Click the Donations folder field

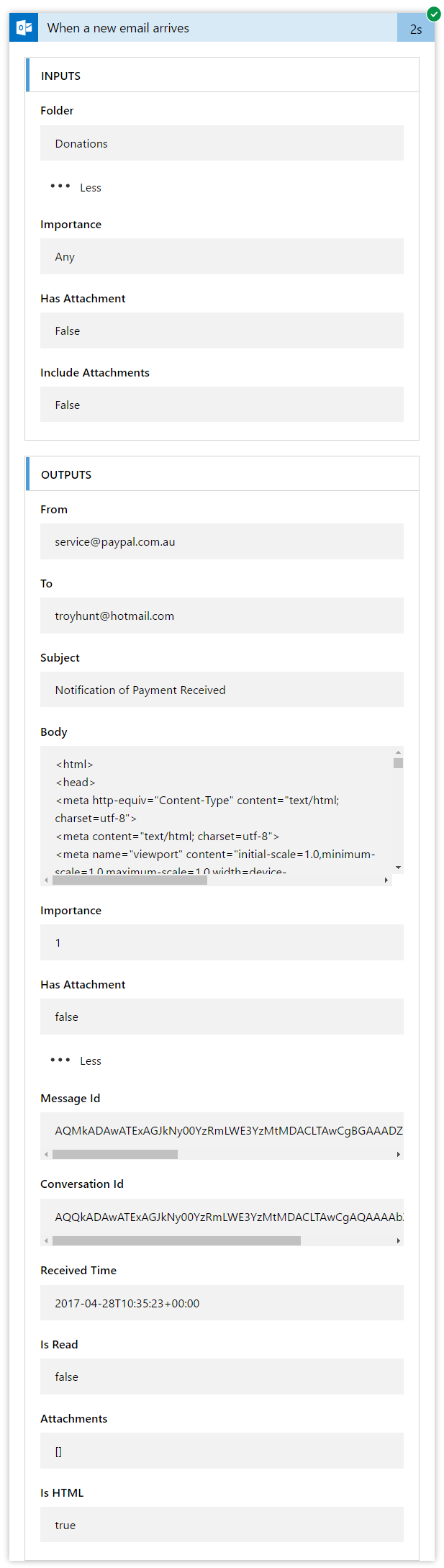(222, 143)
